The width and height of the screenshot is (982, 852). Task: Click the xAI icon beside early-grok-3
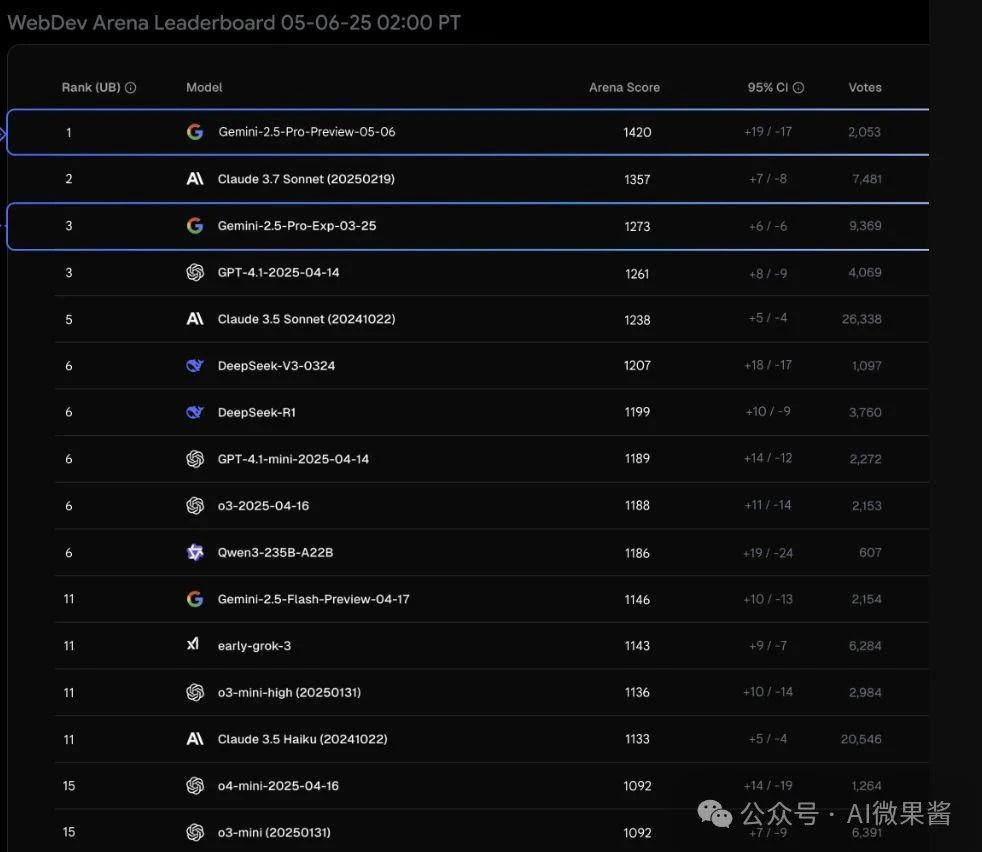(193, 644)
